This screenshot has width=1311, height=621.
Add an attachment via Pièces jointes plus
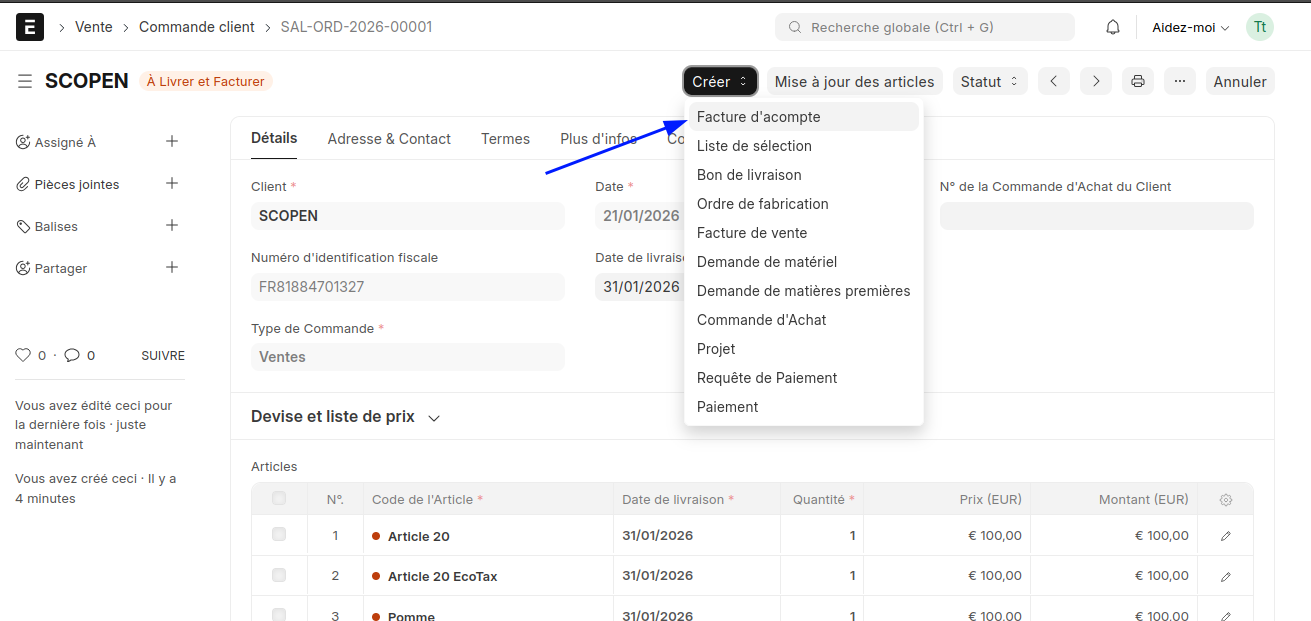[172, 184]
